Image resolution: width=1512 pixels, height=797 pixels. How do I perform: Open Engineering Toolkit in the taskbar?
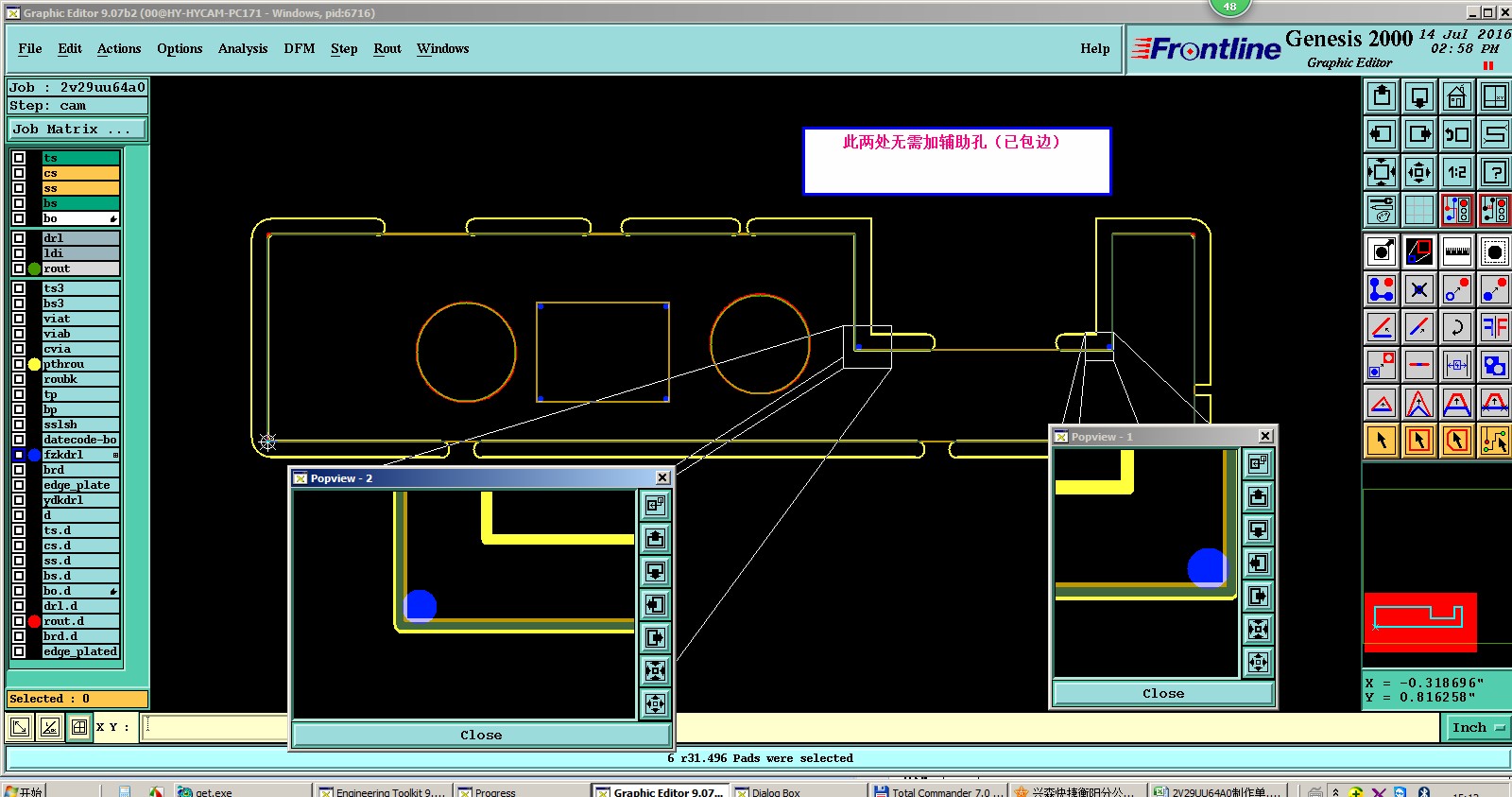(382, 791)
